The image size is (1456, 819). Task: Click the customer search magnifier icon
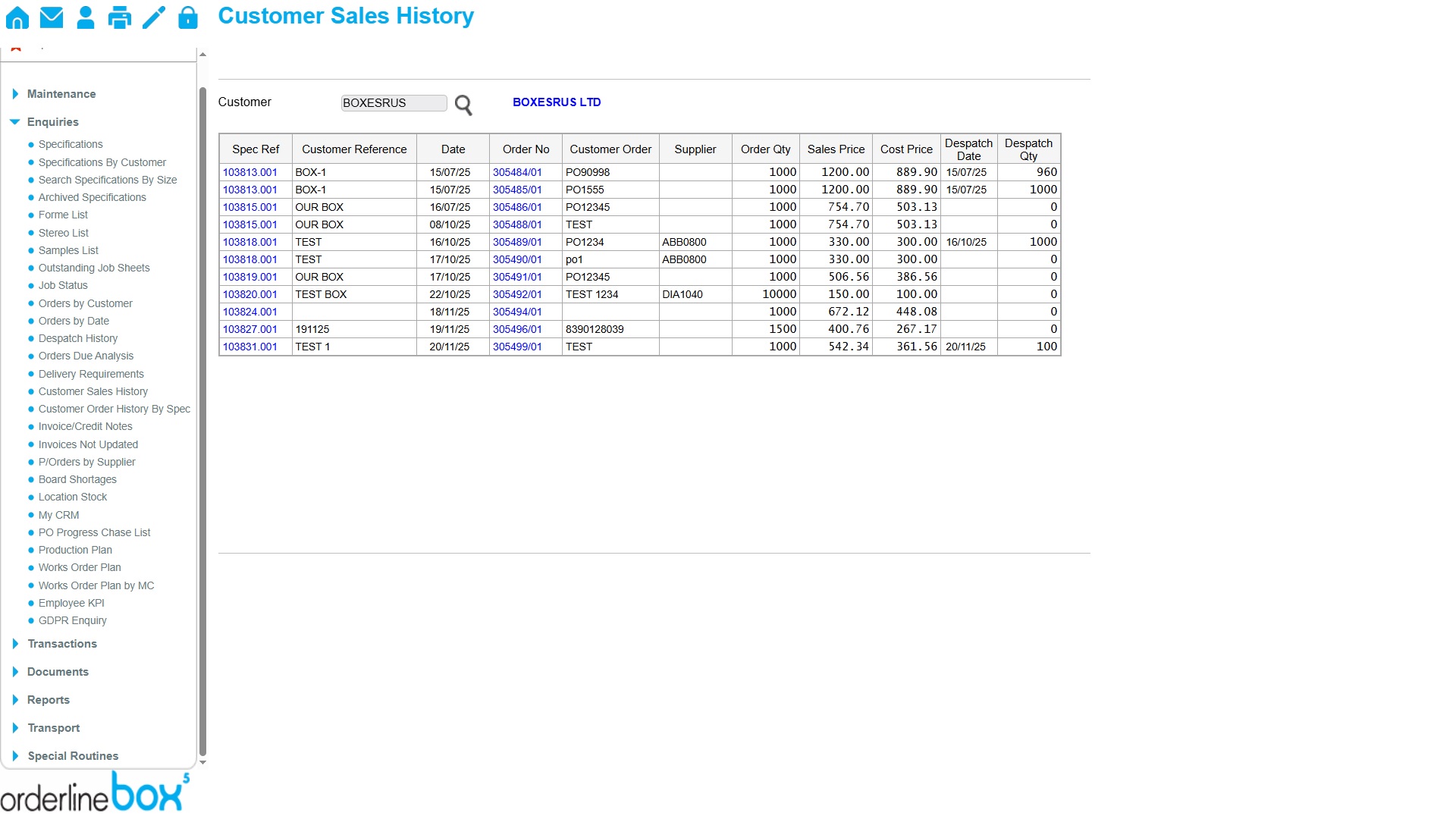[463, 105]
